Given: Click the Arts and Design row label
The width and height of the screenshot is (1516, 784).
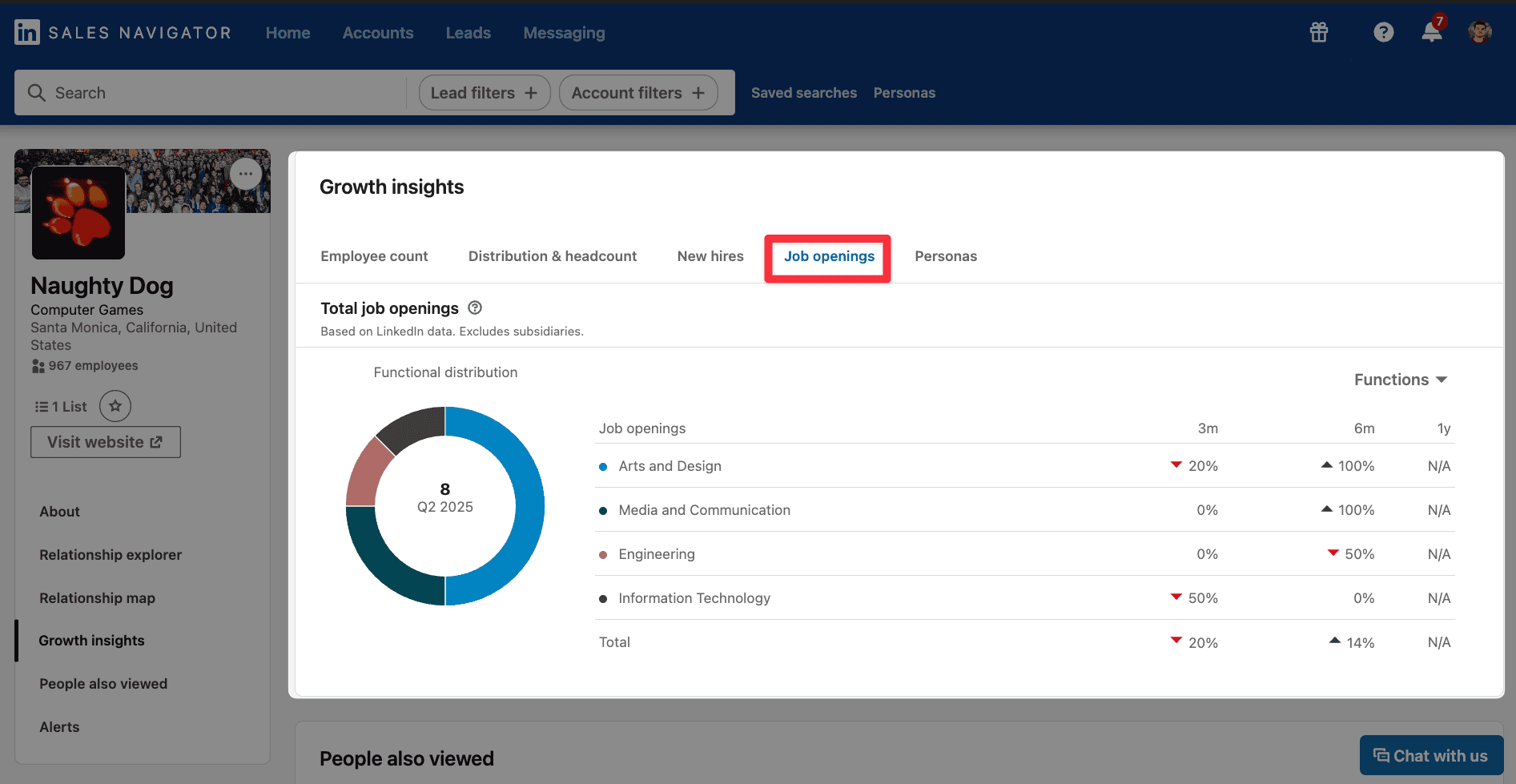Looking at the screenshot, I should [x=670, y=466].
